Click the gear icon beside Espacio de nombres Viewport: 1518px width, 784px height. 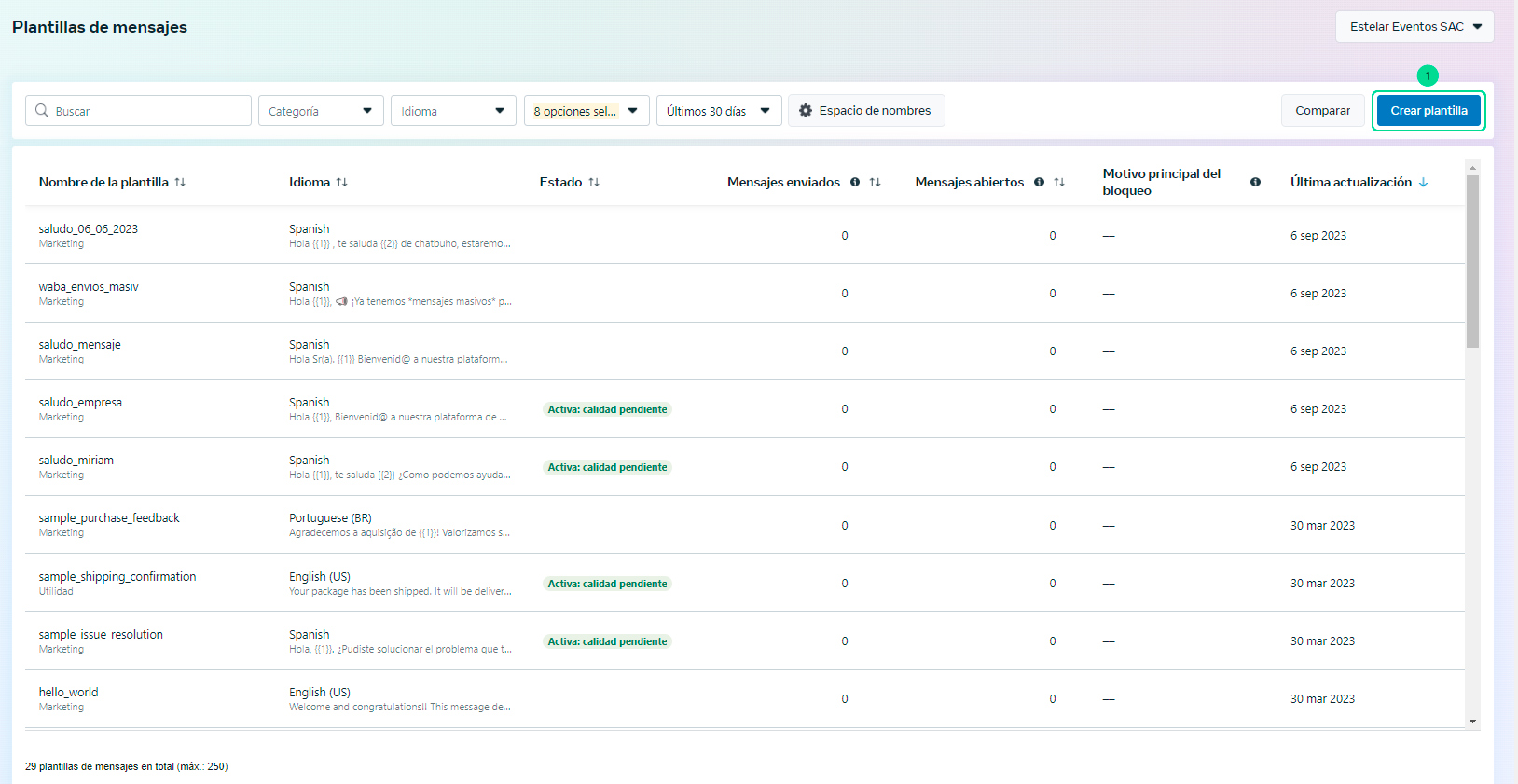(x=806, y=111)
